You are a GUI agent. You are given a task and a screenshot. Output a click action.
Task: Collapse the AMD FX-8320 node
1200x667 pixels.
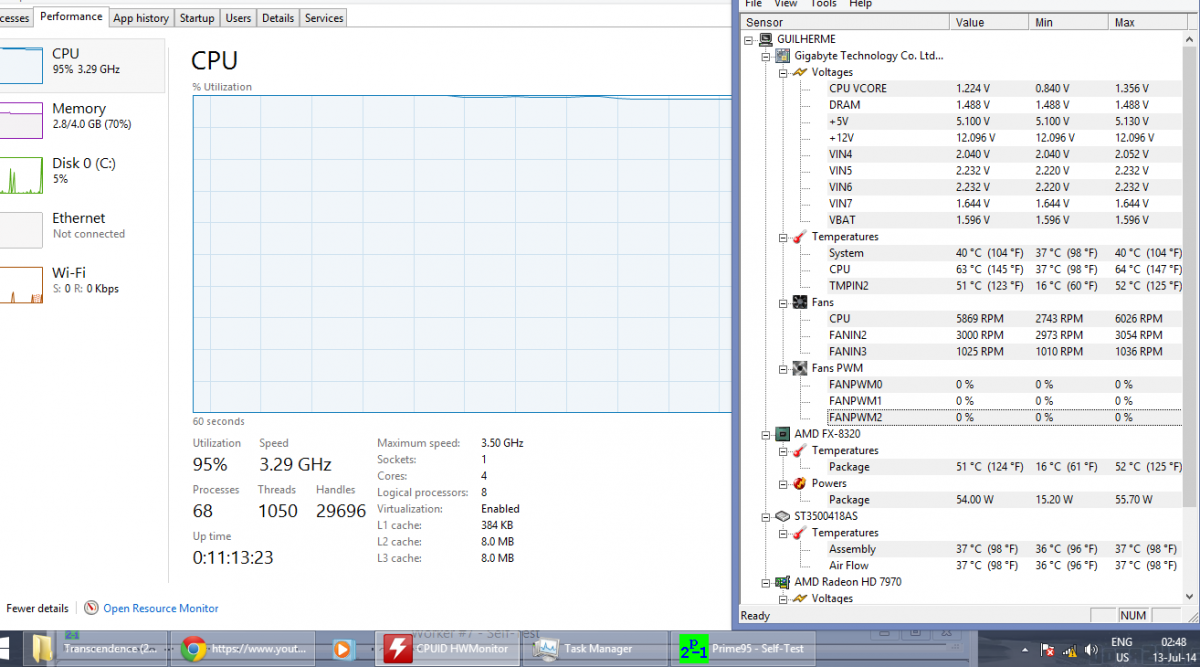[767, 434]
